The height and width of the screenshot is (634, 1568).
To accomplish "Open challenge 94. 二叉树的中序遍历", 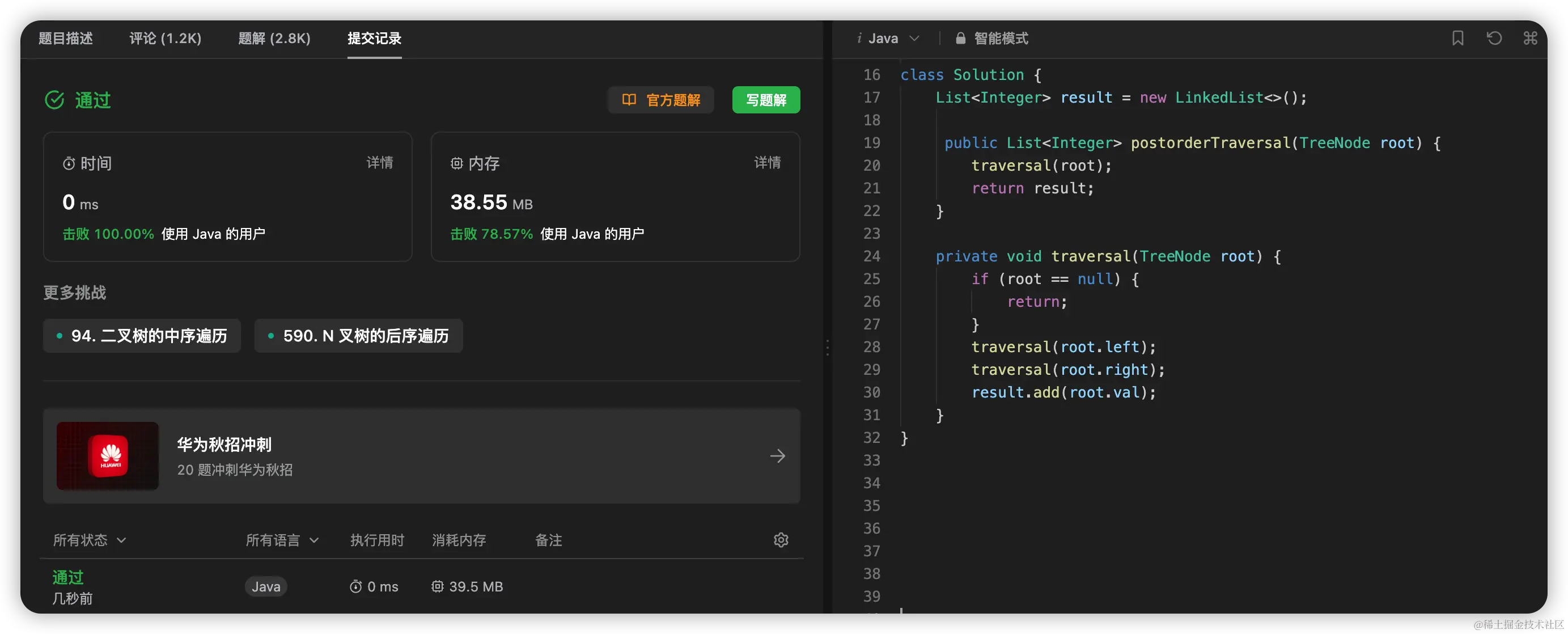I will point(142,336).
